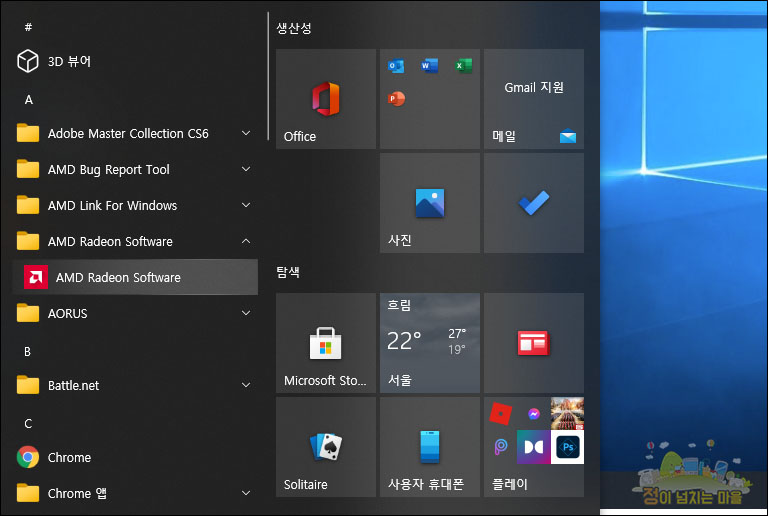This screenshot has width=768, height=516.
Task: Open game thumbnail in 플레이 tile
Action: point(567,414)
